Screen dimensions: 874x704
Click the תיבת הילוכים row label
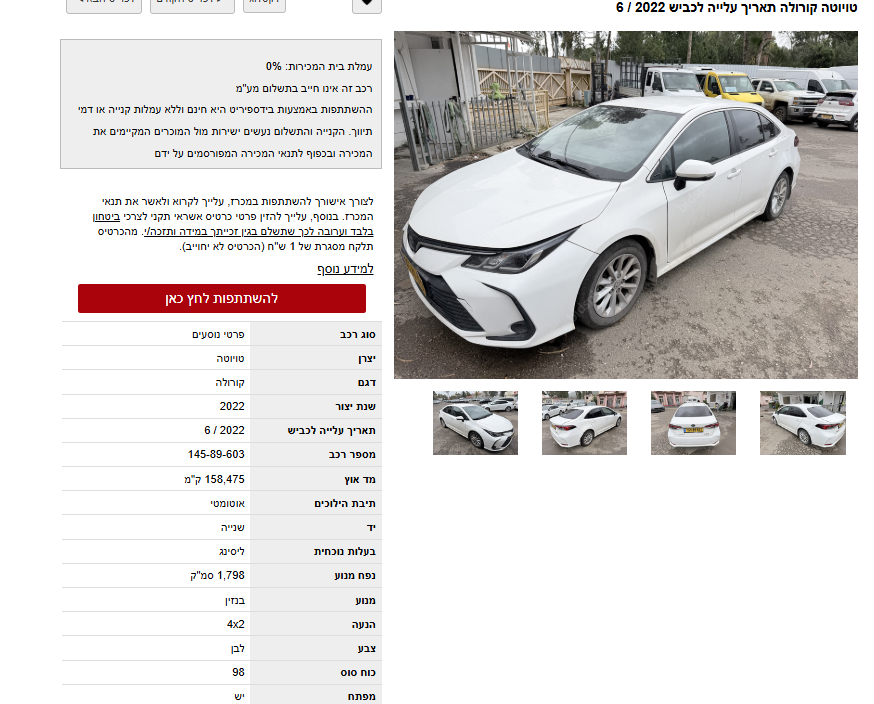(344, 503)
